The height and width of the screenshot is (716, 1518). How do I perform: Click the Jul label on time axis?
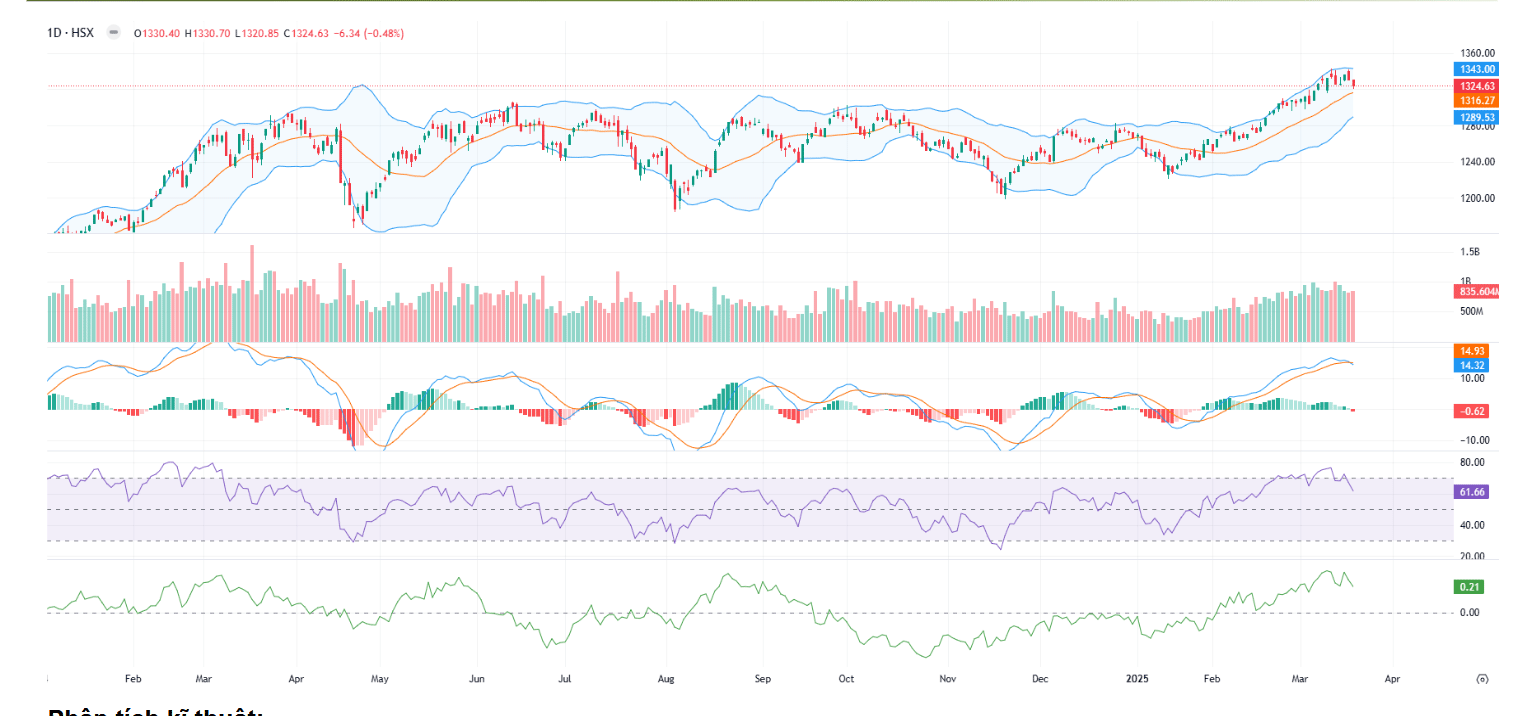[565, 679]
